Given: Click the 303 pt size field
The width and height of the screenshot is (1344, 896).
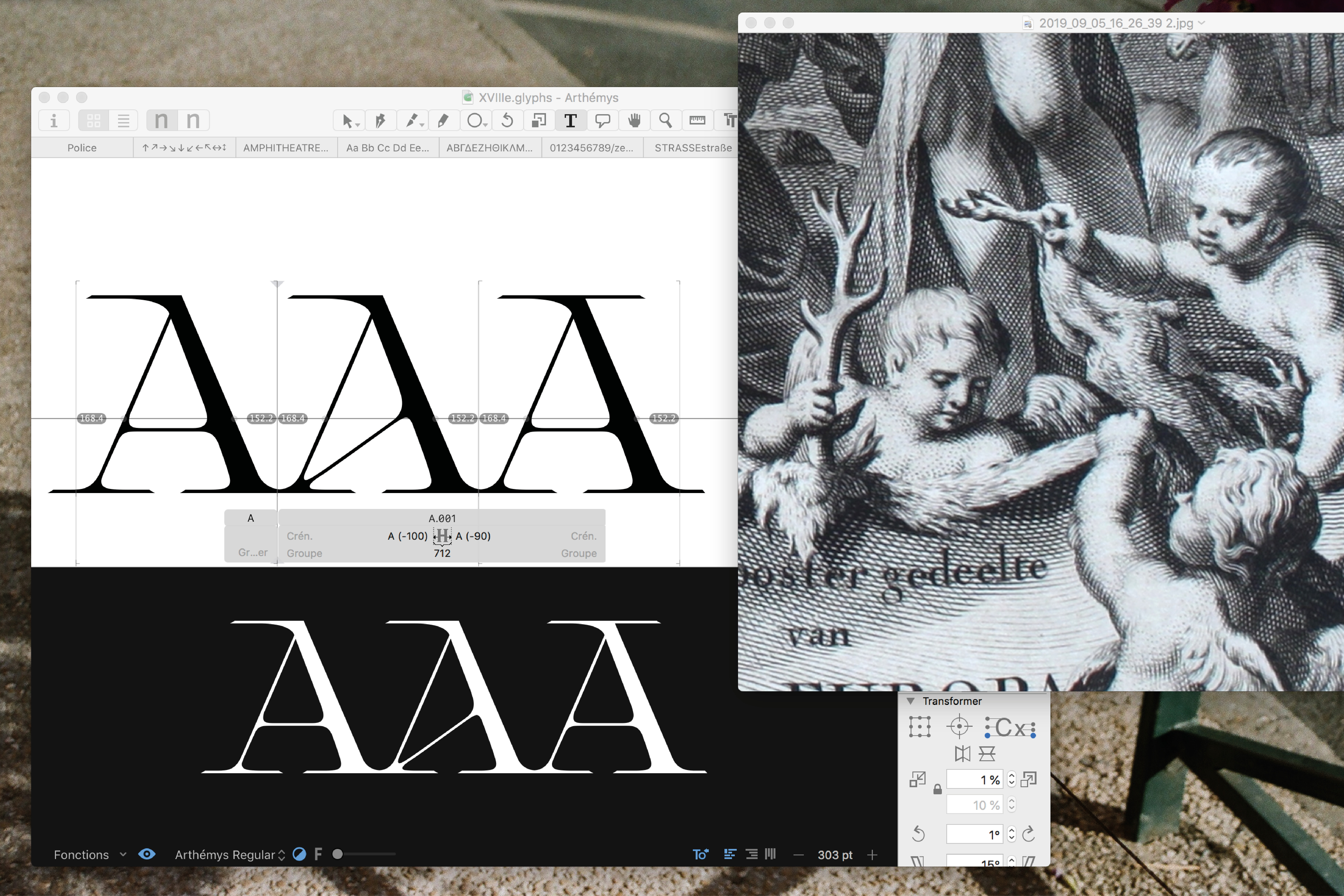Looking at the screenshot, I should [x=835, y=855].
